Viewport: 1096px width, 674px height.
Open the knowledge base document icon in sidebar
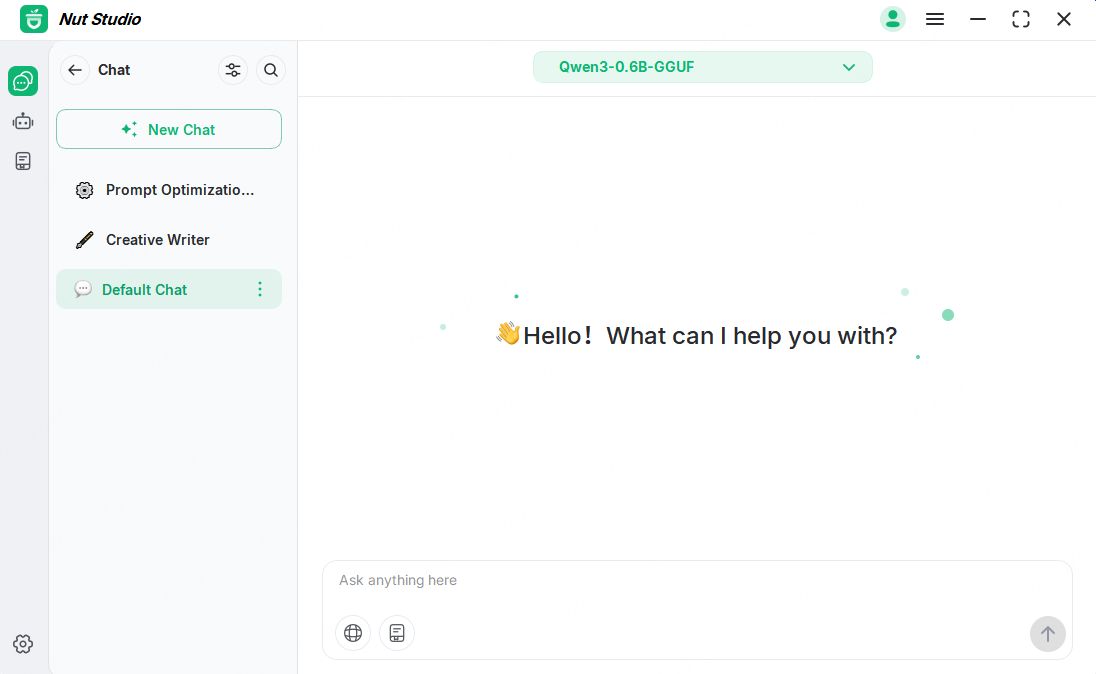(x=23, y=161)
